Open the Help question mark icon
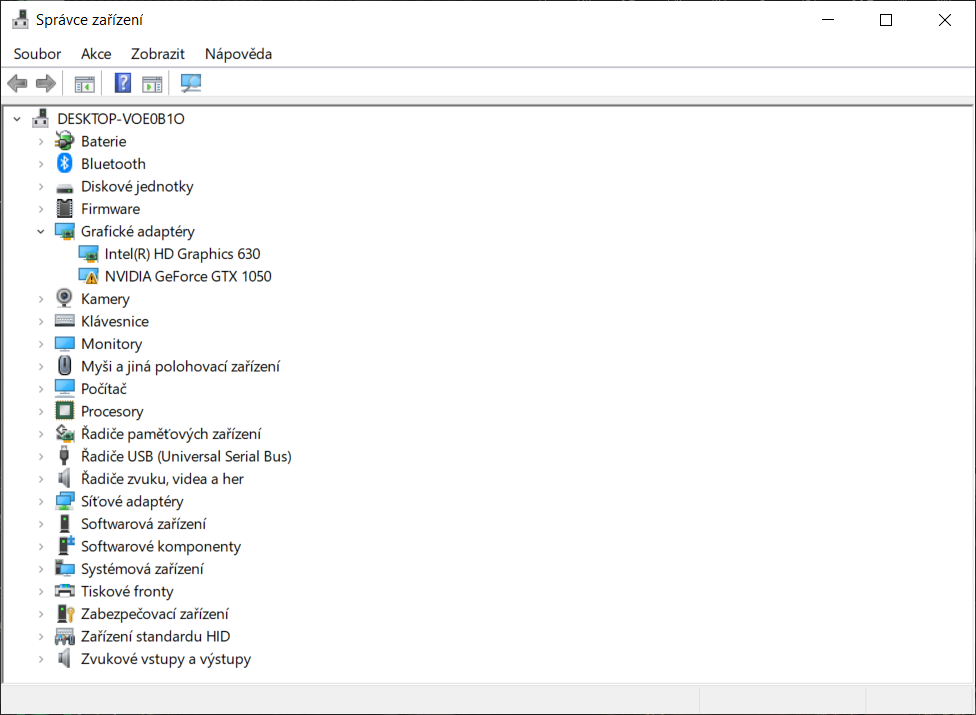Viewport: 976px width, 715px height. (123, 83)
